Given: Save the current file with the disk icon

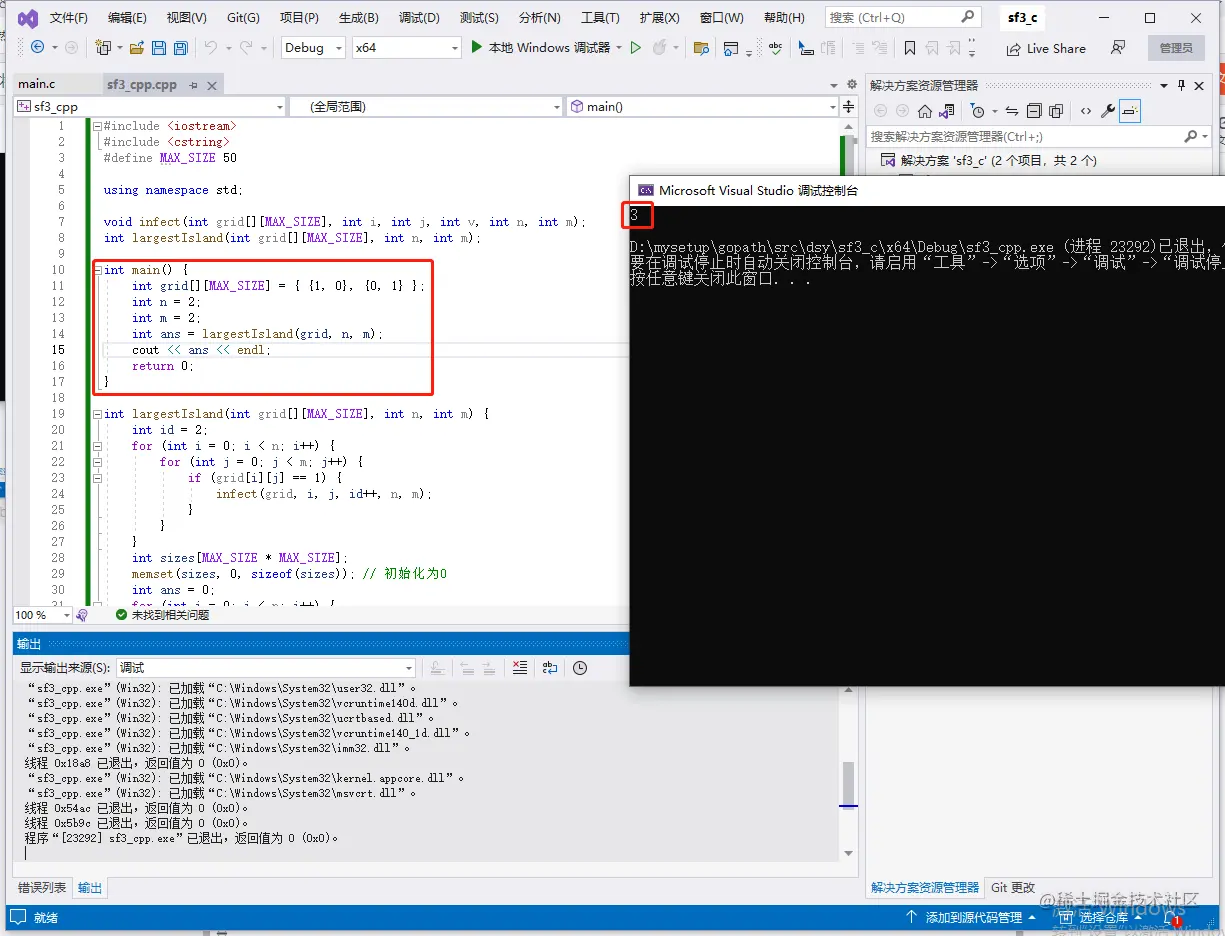Looking at the screenshot, I should tap(158, 48).
